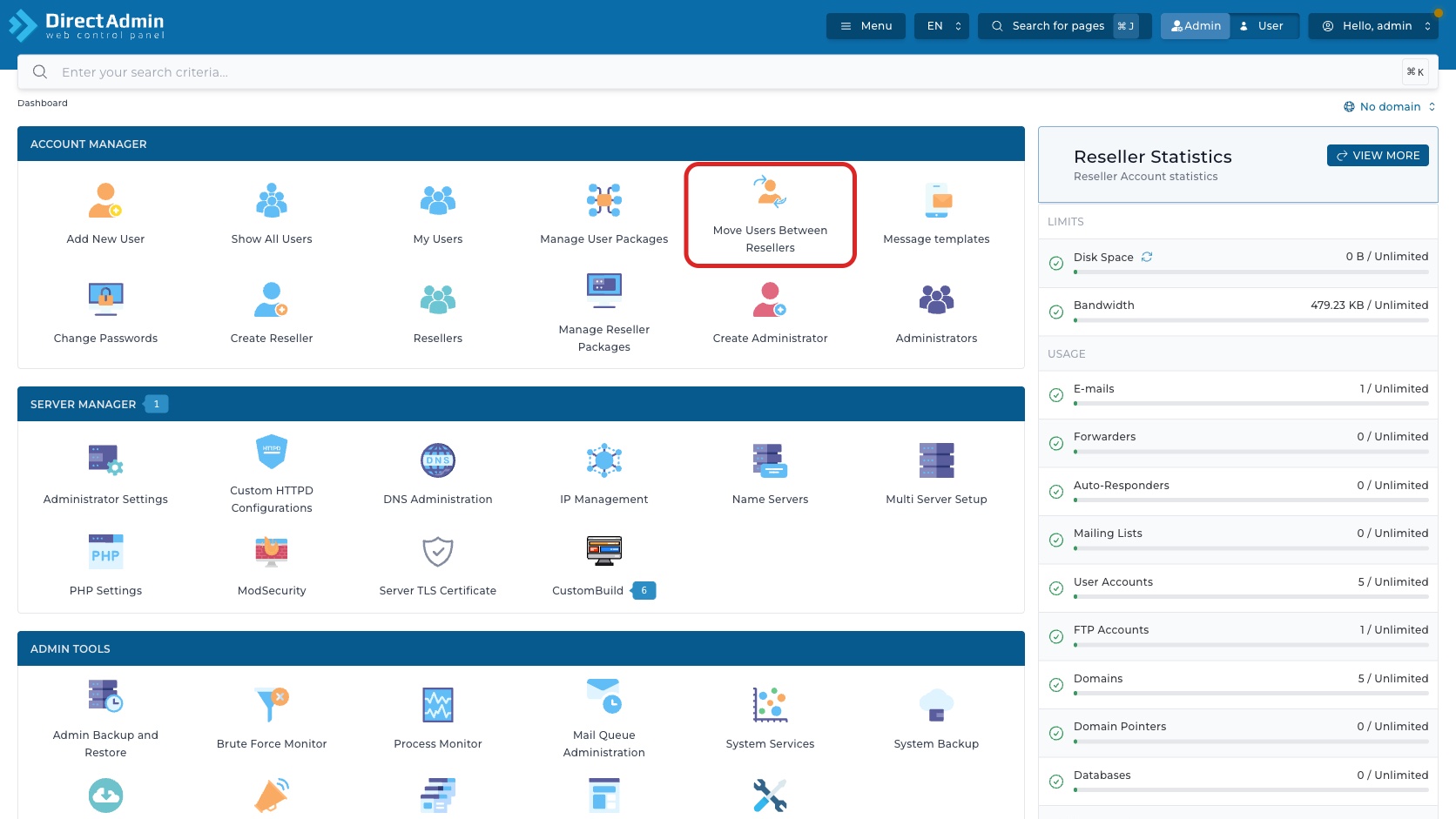1456x819 pixels.
Task: Open Process Monitor
Action: point(438,718)
